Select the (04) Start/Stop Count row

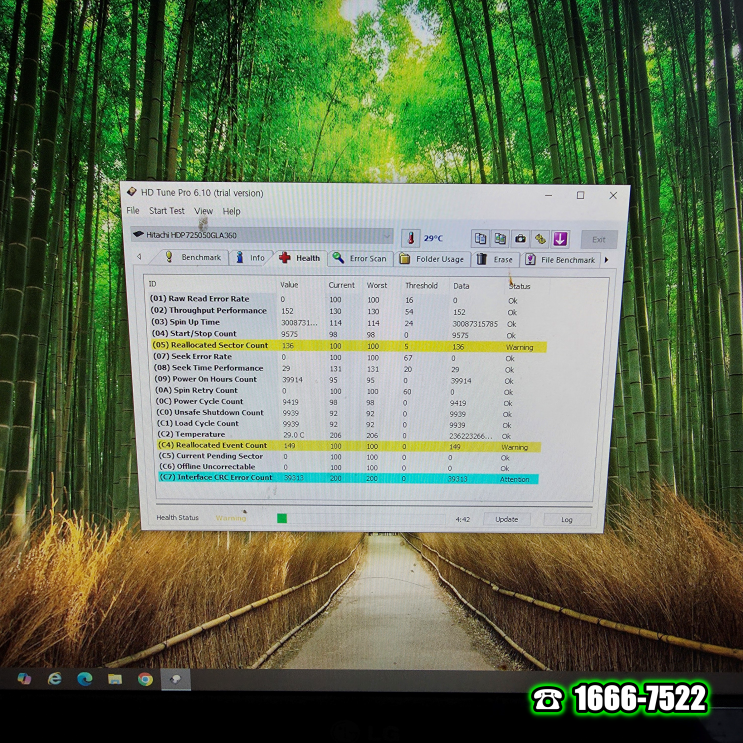(x=348, y=334)
